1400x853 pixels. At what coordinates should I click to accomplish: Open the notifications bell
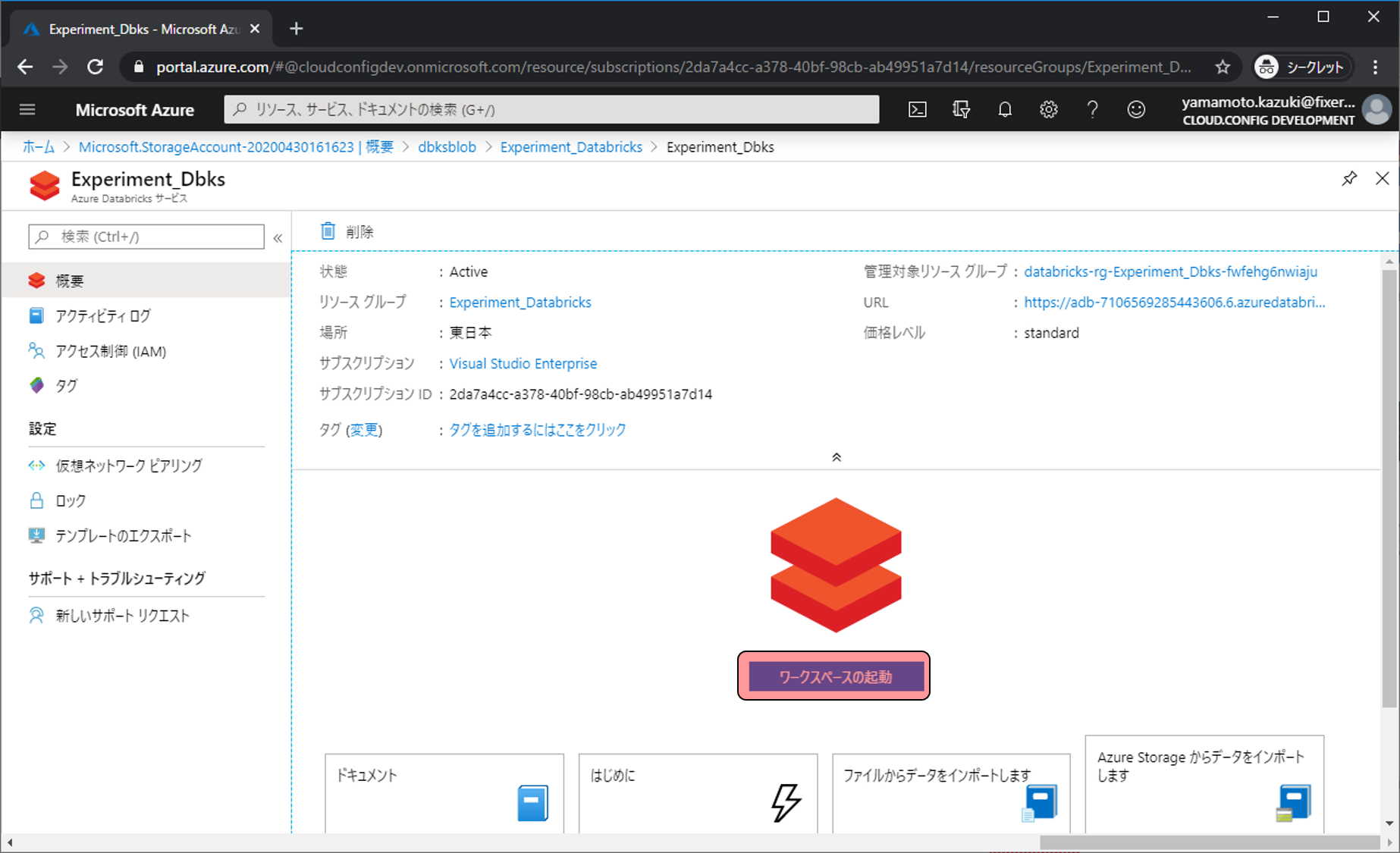1005,110
